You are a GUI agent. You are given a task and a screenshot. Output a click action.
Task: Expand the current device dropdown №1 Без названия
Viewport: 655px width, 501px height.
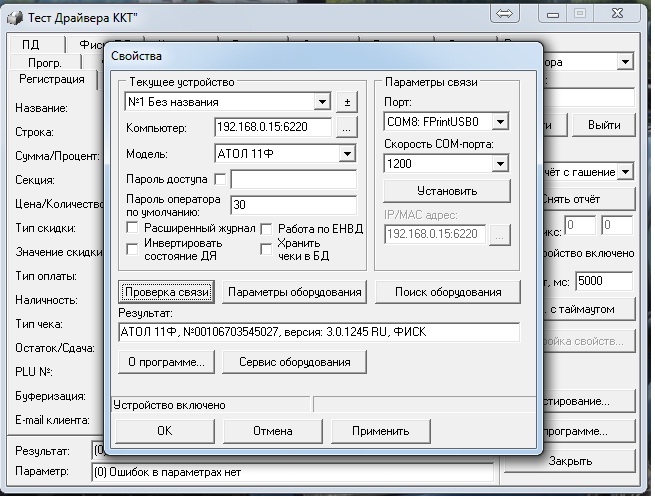click(322, 102)
